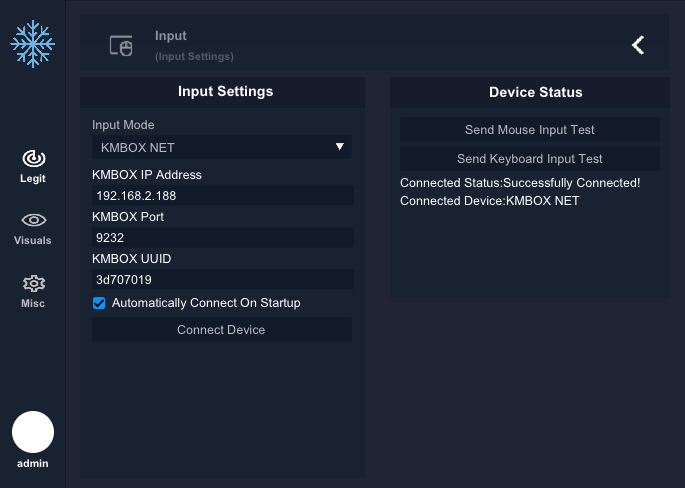Click the (Input Settings) subtitle text

pos(194,56)
